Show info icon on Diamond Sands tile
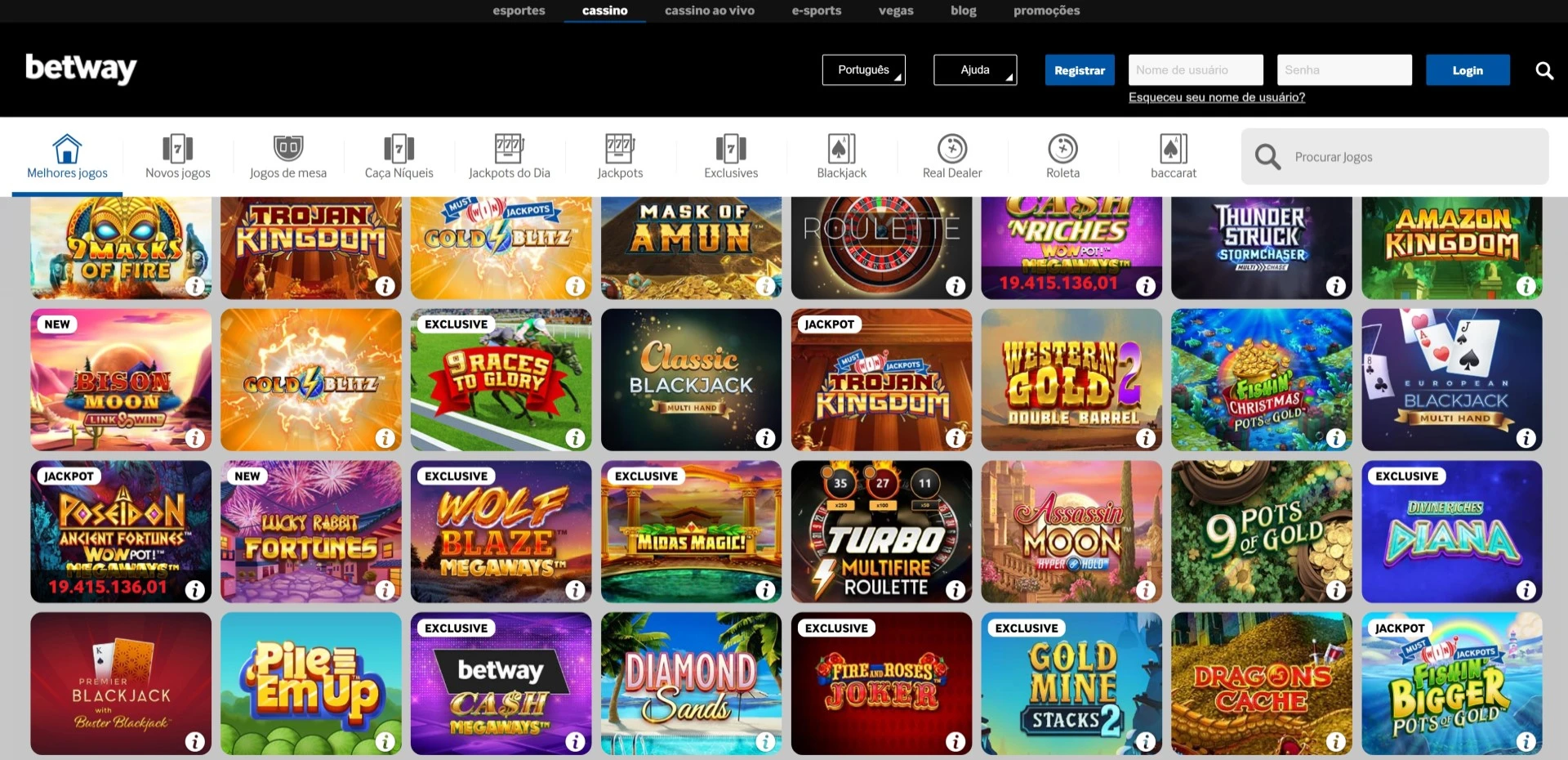Viewport: 1568px width, 760px height. coord(765,741)
